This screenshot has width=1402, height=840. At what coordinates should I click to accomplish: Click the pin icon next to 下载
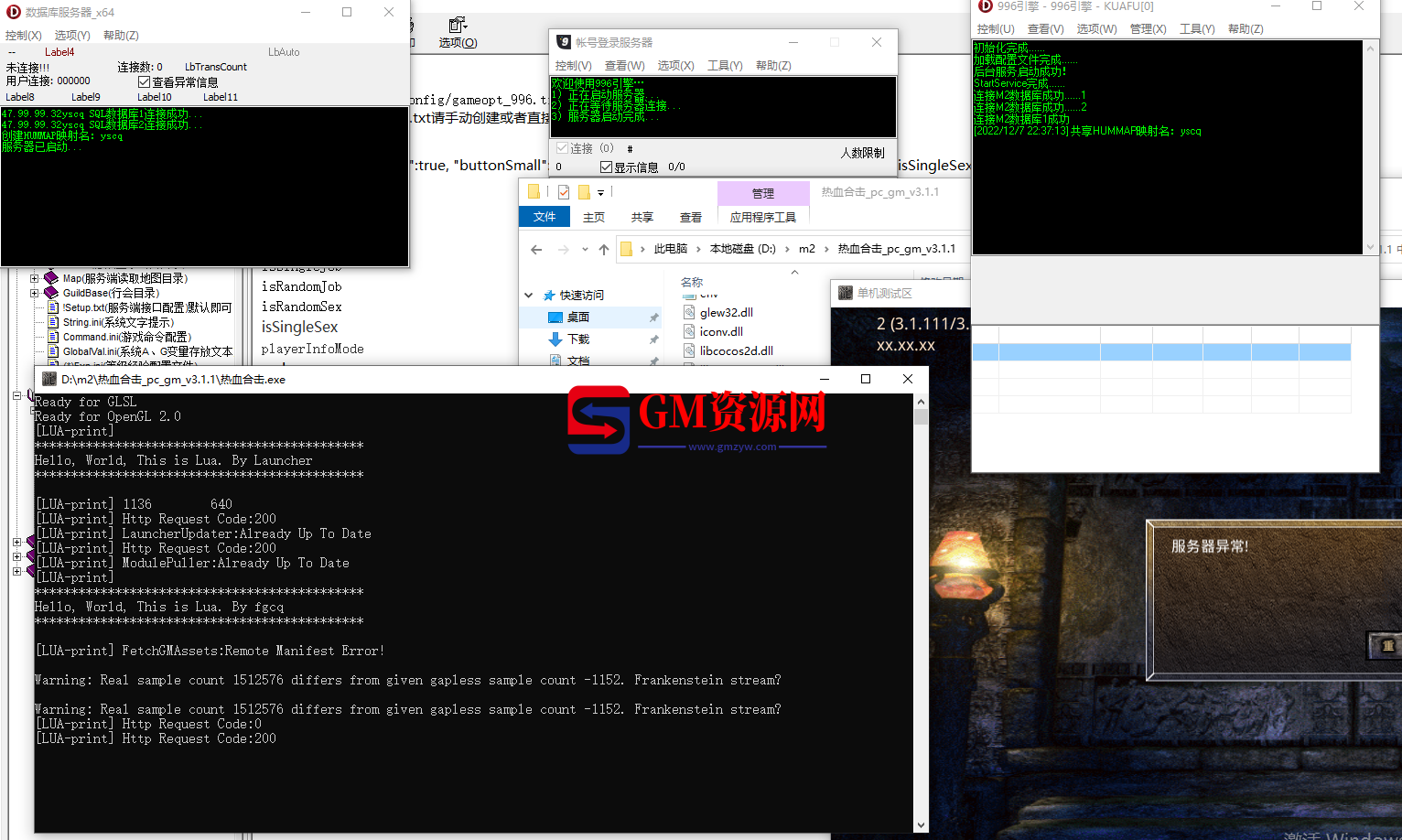click(653, 339)
